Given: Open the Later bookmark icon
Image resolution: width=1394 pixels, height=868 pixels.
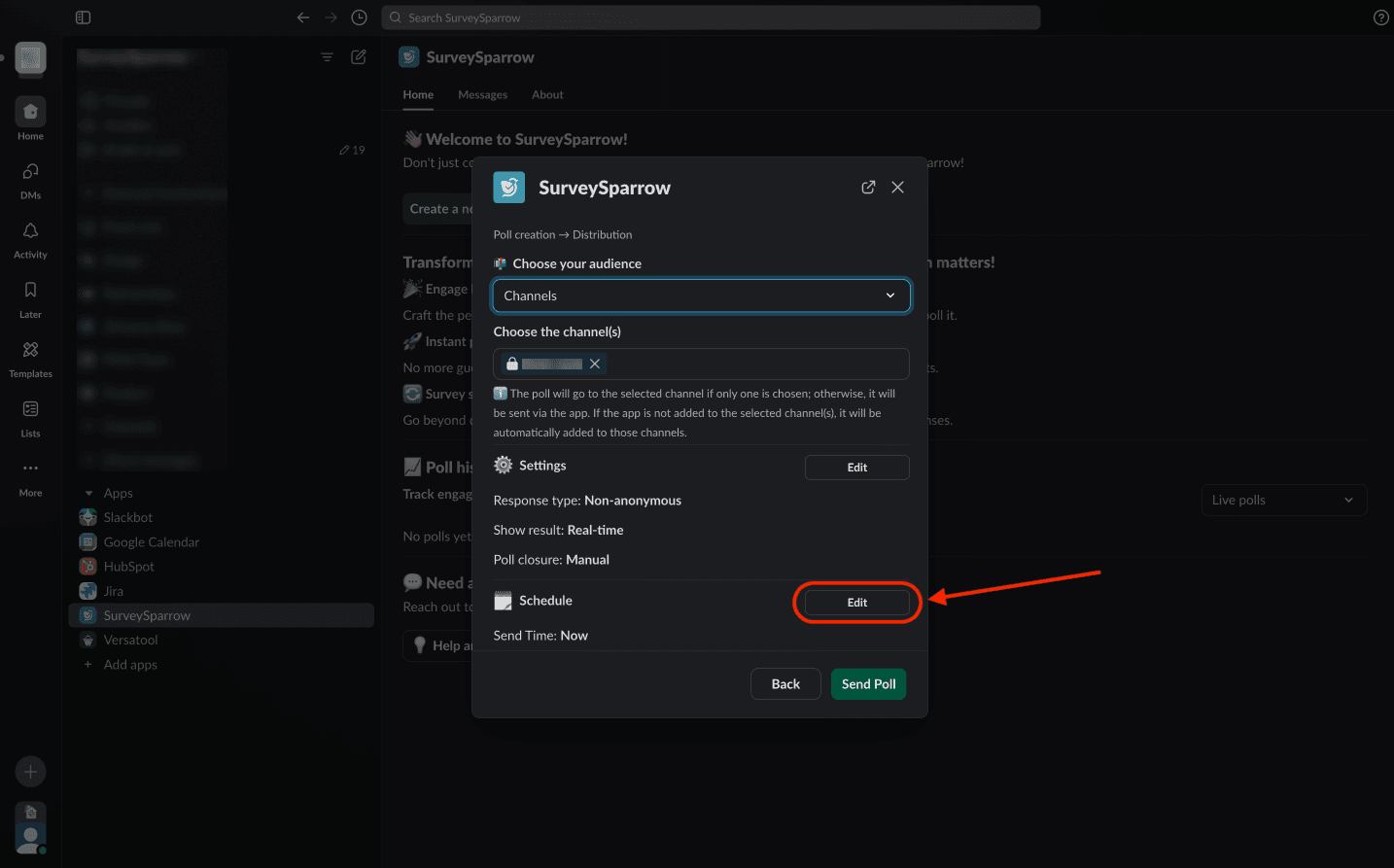Looking at the screenshot, I should [30, 291].
